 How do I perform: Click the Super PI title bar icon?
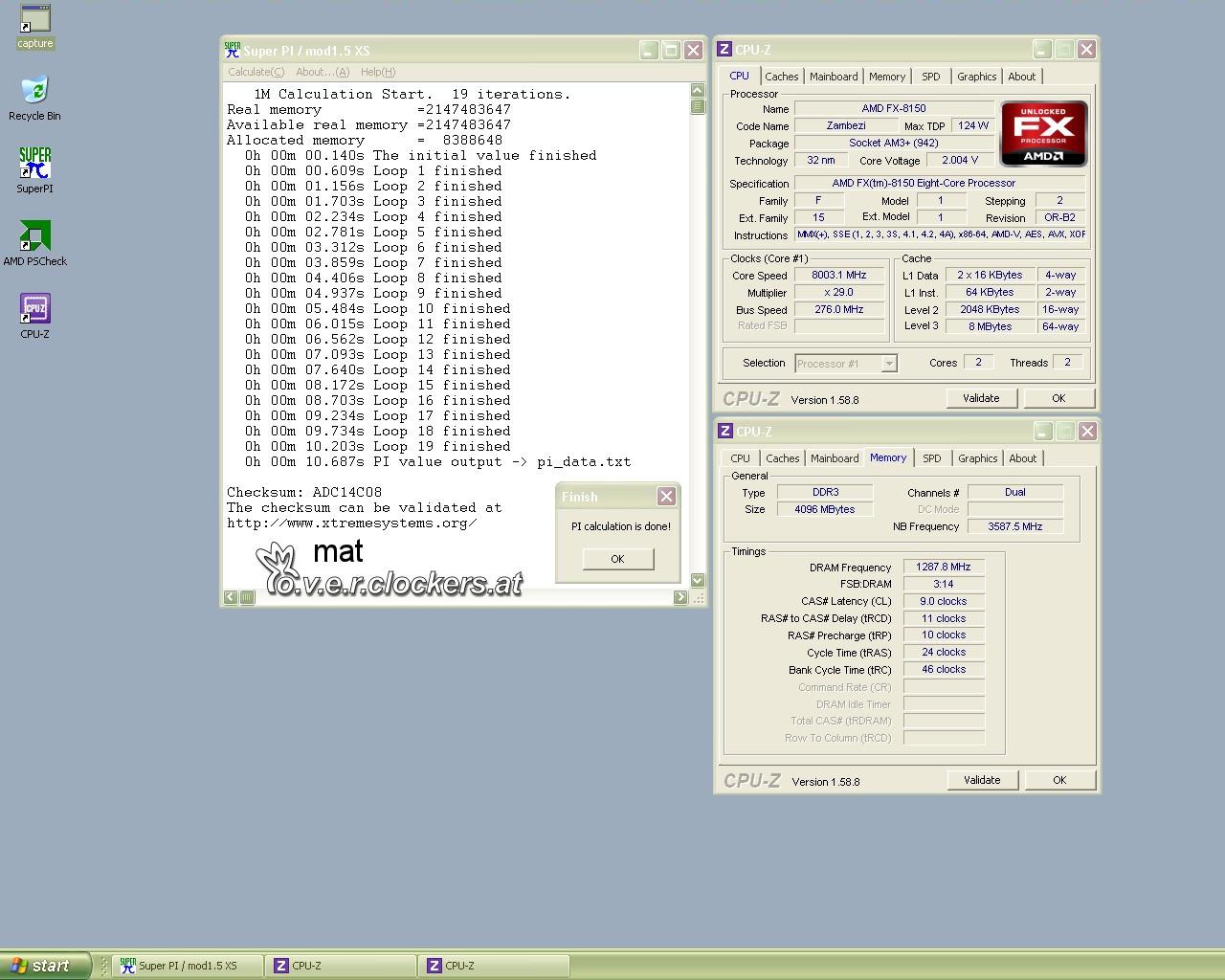[x=232, y=50]
